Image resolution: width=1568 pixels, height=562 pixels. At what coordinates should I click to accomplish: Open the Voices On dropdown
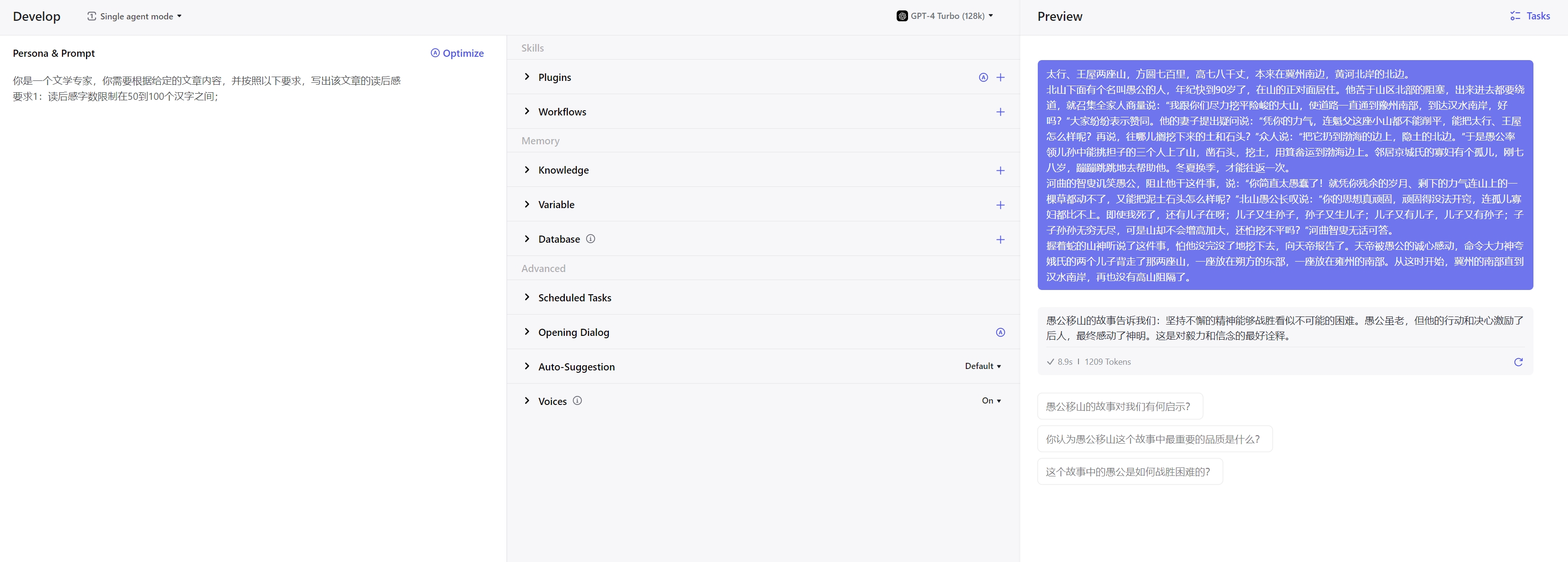tap(991, 401)
